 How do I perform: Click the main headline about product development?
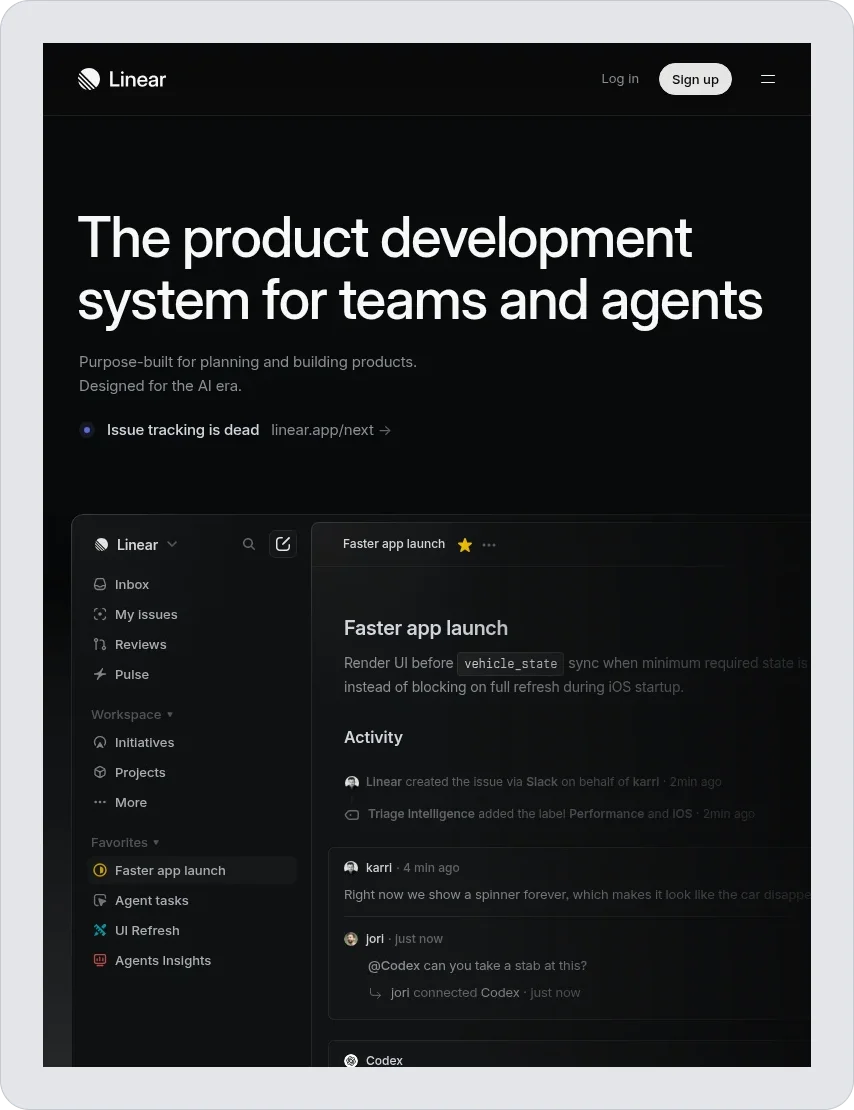420,269
